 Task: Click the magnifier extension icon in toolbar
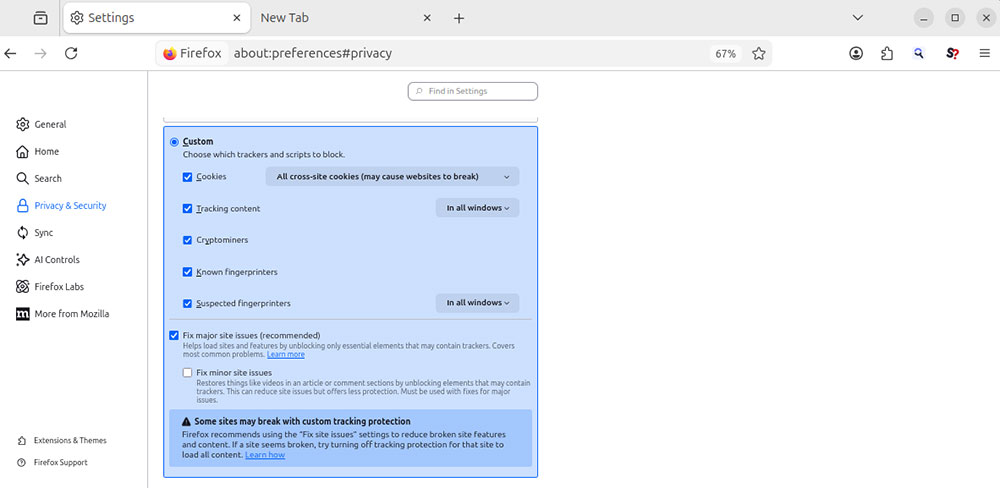(918, 54)
